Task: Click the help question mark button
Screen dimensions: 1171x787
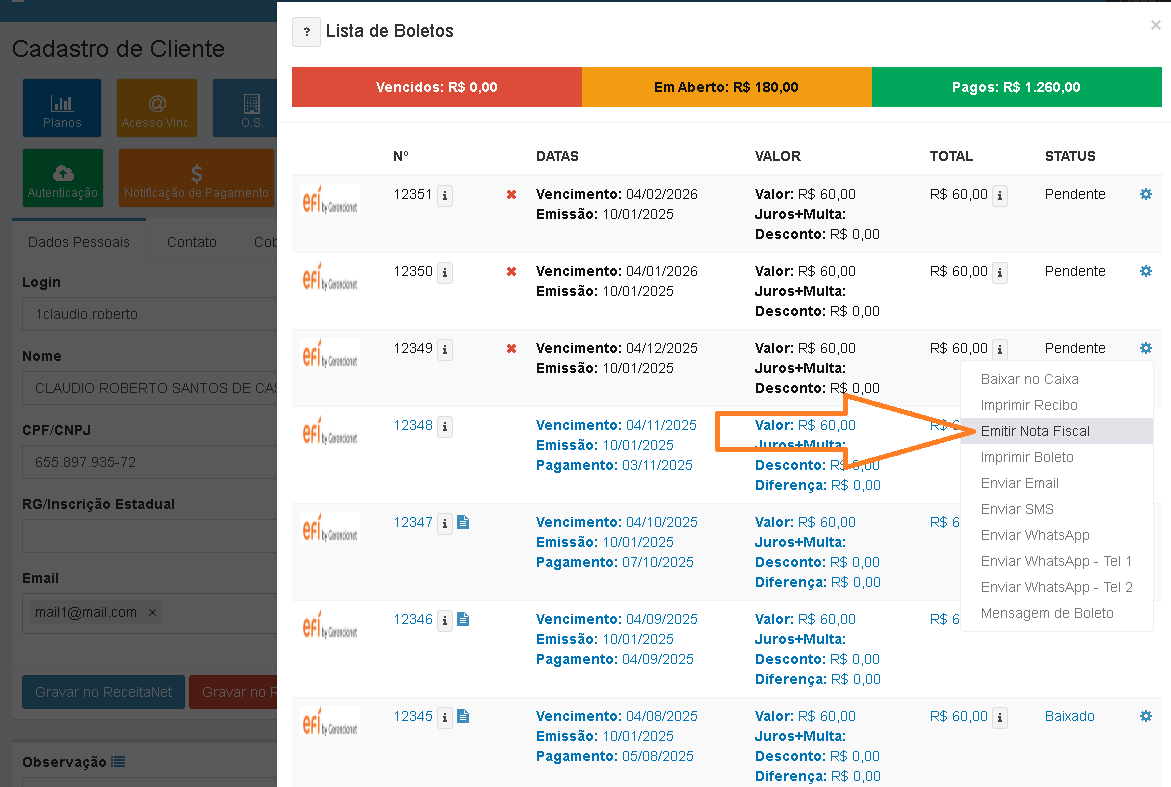Action: (x=306, y=32)
